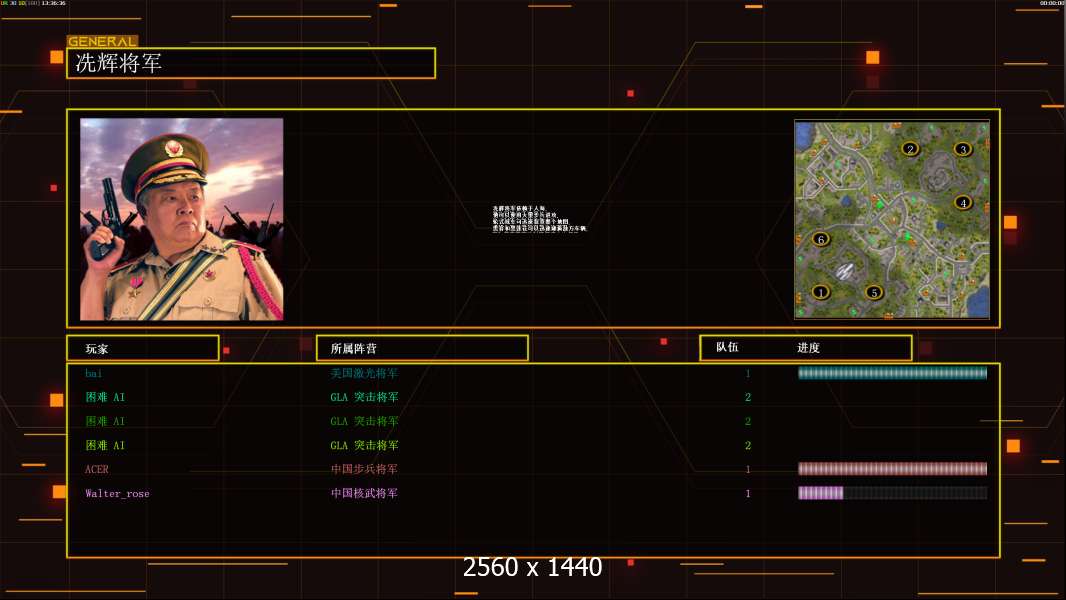This screenshot has height=600, width=1066.
Task: Click faction 中国核武将军
Action: 364,493
